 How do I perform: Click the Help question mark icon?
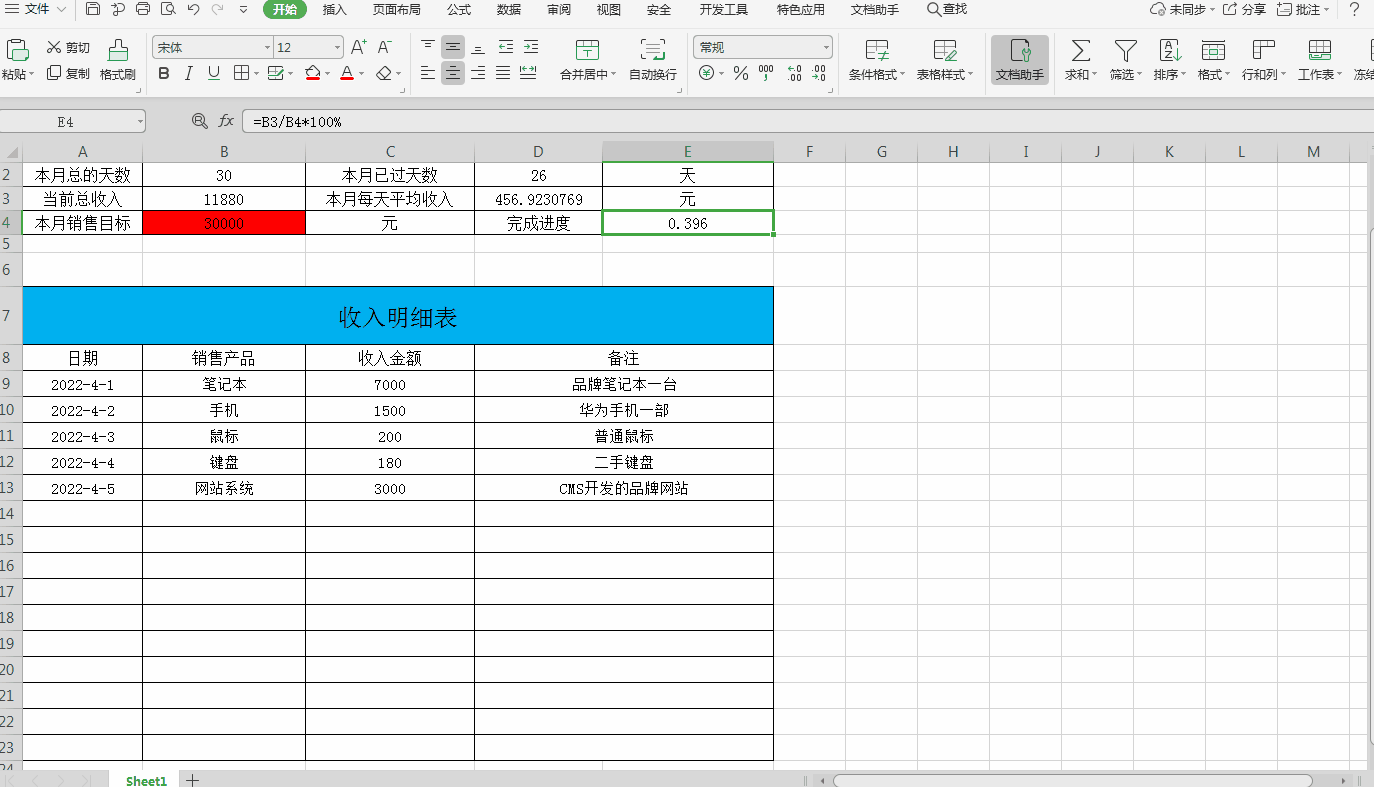1354,9
